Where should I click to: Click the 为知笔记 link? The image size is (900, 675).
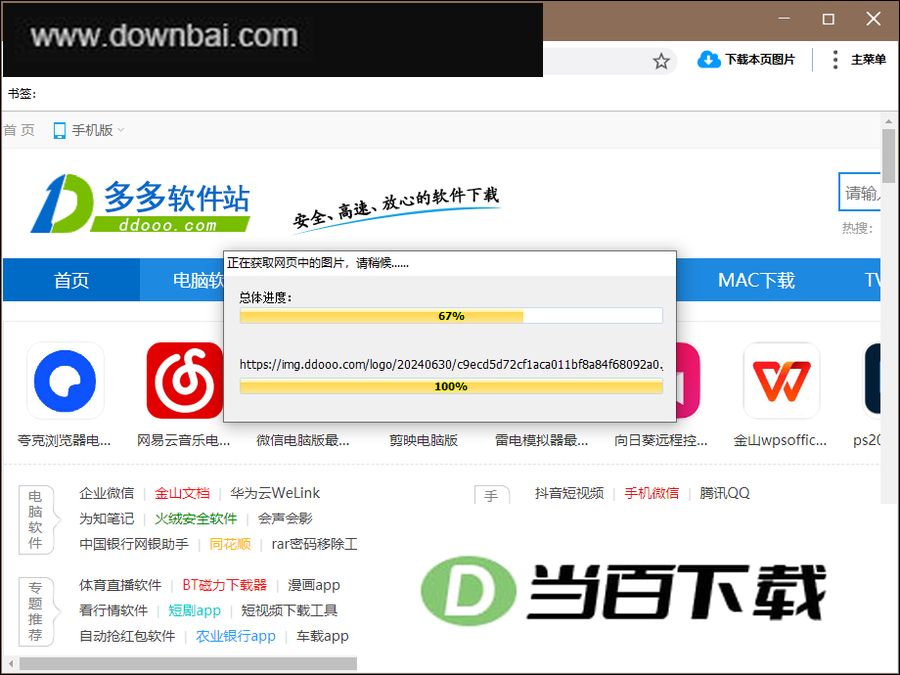tap(106, 518)
